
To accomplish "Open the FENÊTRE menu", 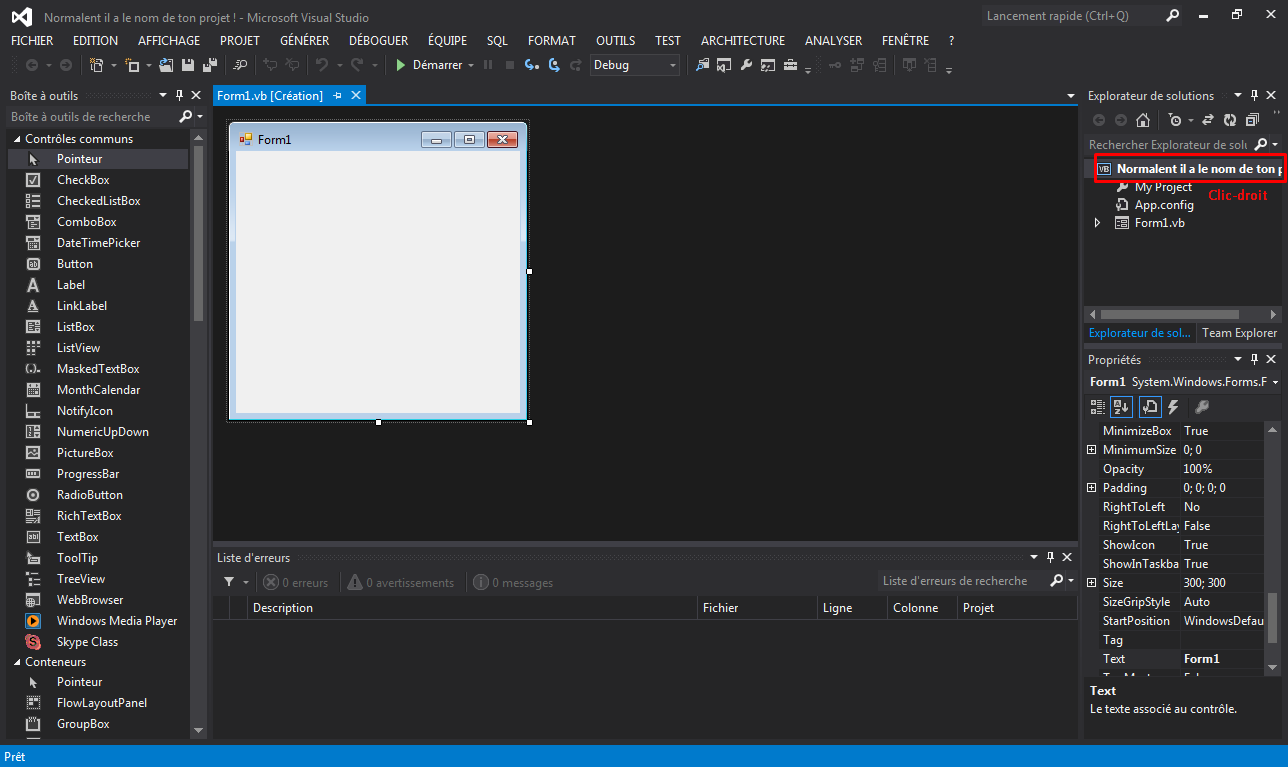I will 905,41.
